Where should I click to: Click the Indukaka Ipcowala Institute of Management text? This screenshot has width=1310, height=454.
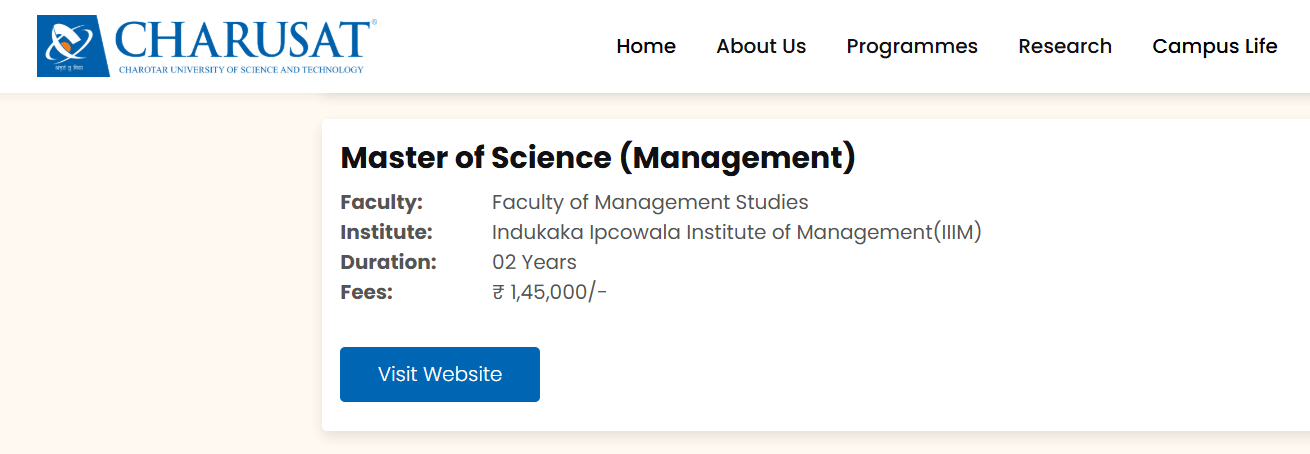coord(737,232)
